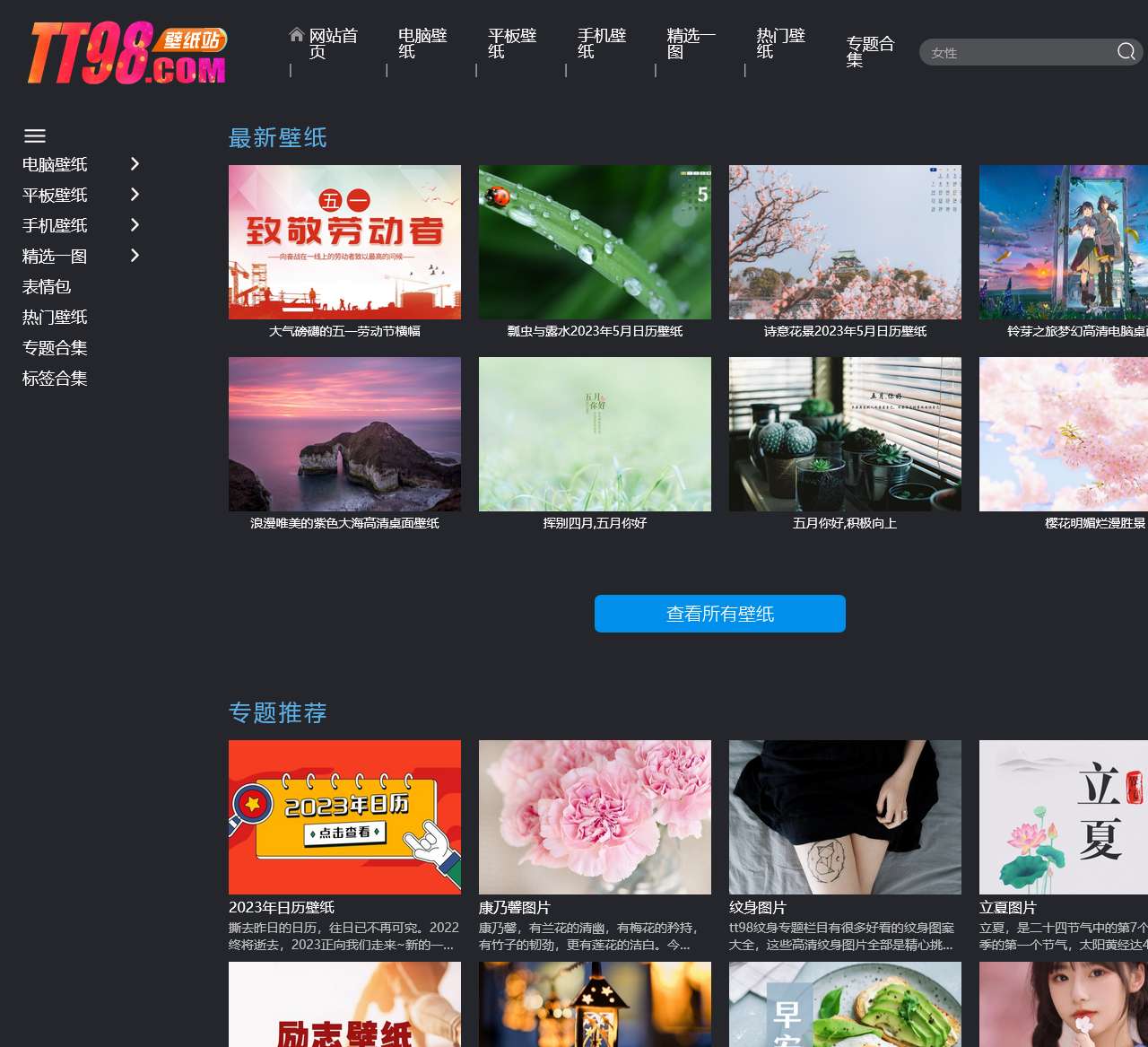Click the TT98.com site logo
The height and width of the screenshot is (1047, 1148).
coord(126,52)
